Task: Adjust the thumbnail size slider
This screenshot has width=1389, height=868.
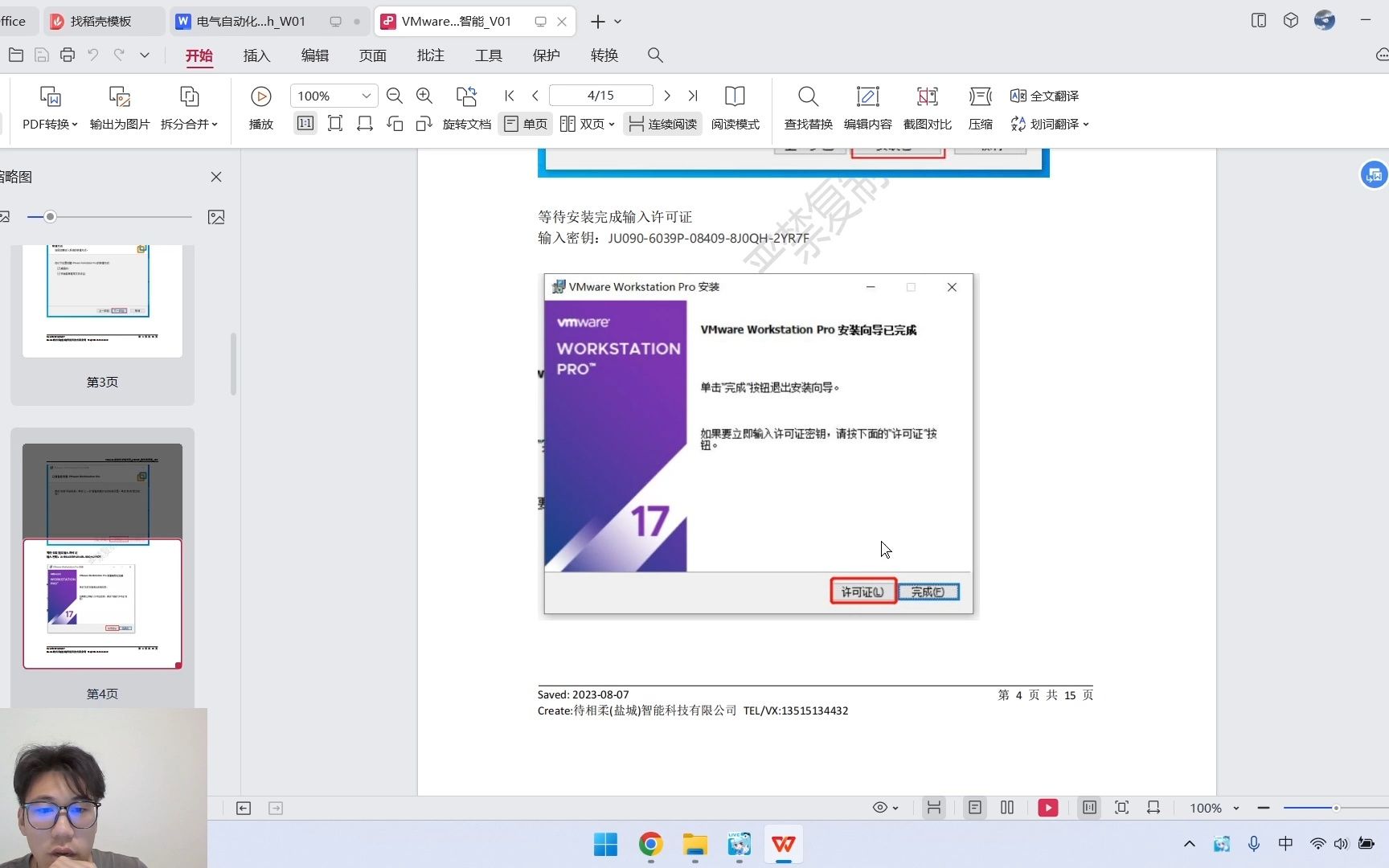Action: tap(50, 217)
